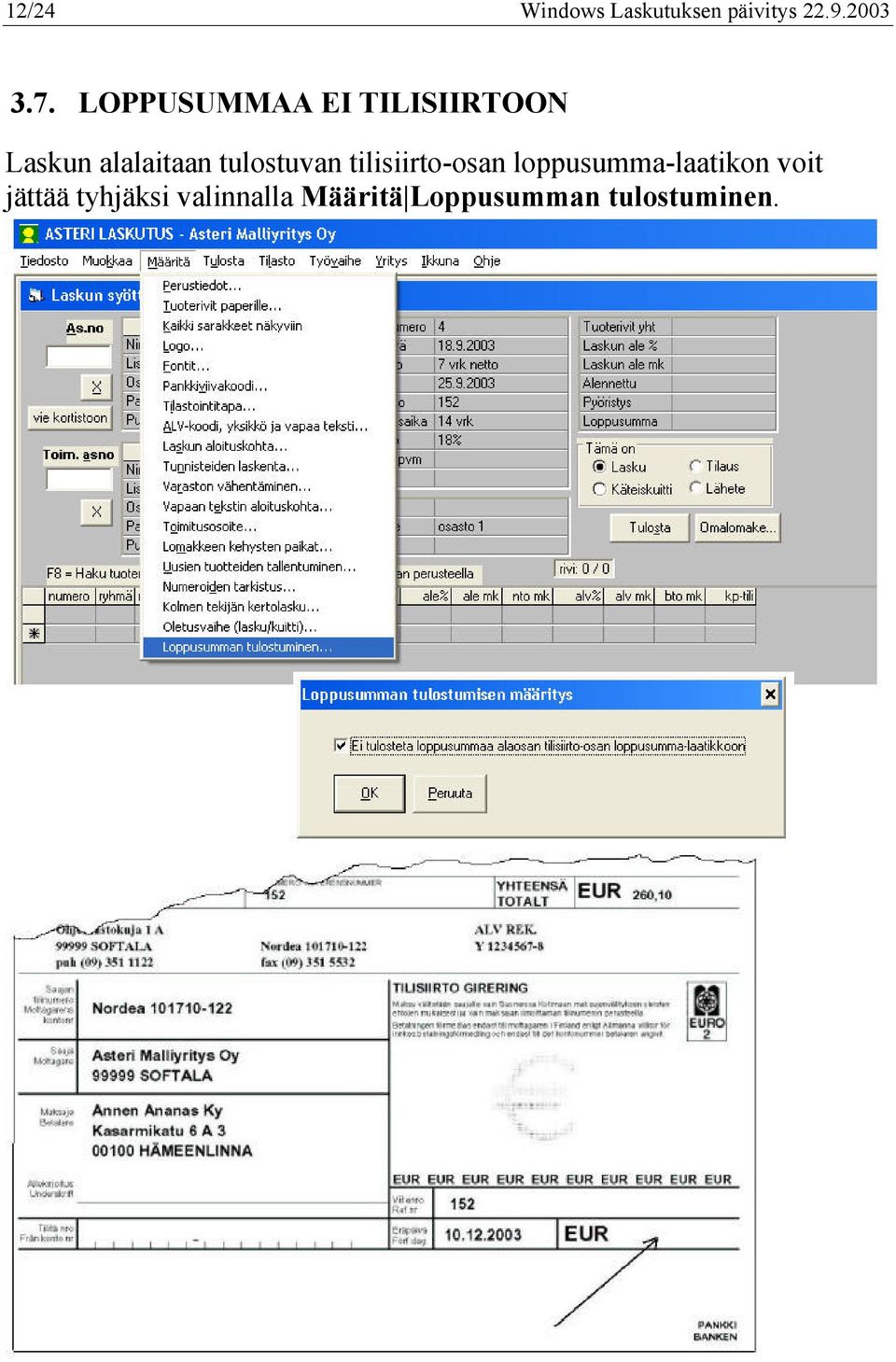Open the Ikkuna menu
Image resolution: width=896 pixels, height=1362 pixels.
click(x=441, y=261)
